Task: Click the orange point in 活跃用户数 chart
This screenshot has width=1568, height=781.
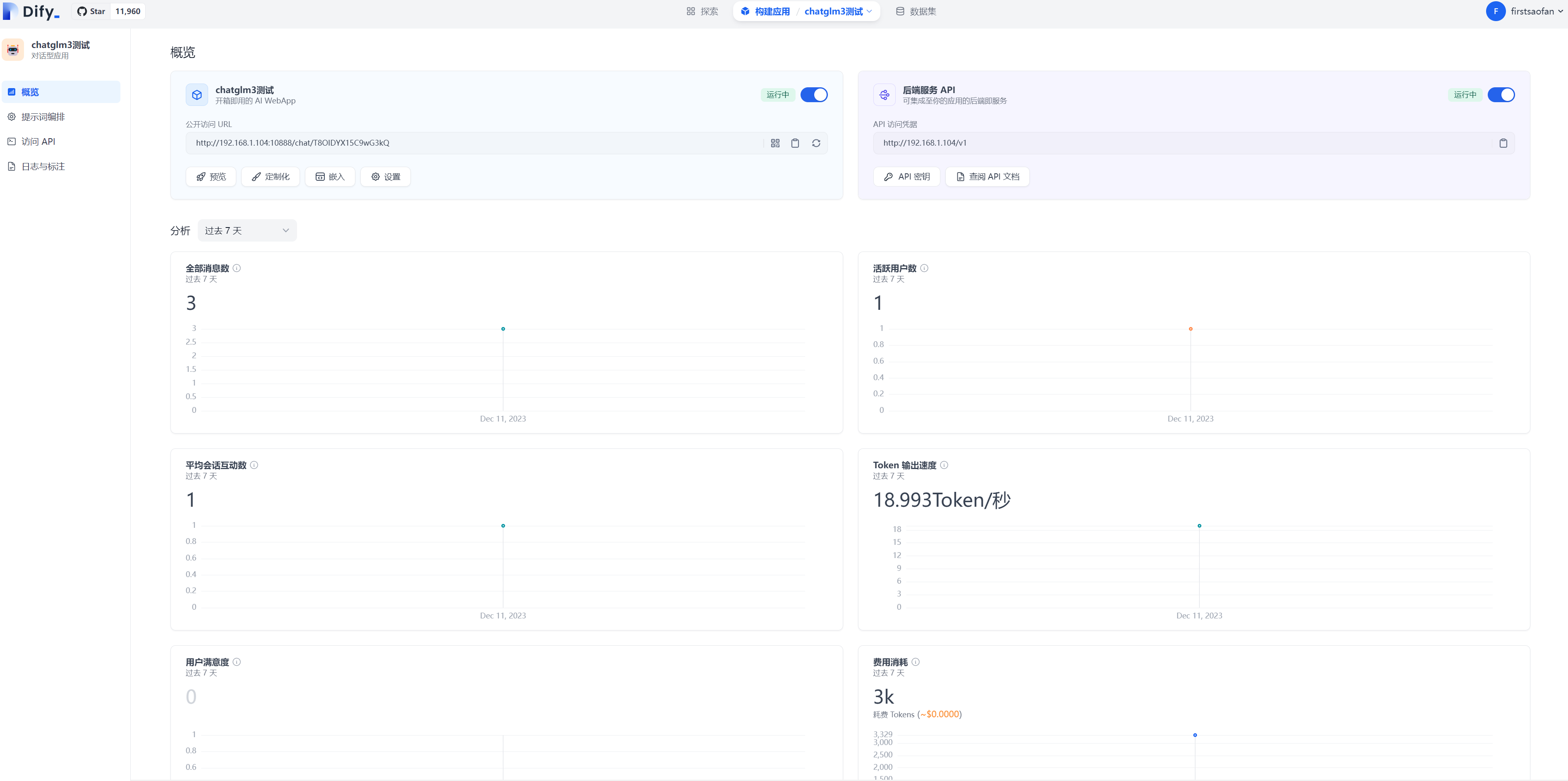Action: pos(1191,329)
